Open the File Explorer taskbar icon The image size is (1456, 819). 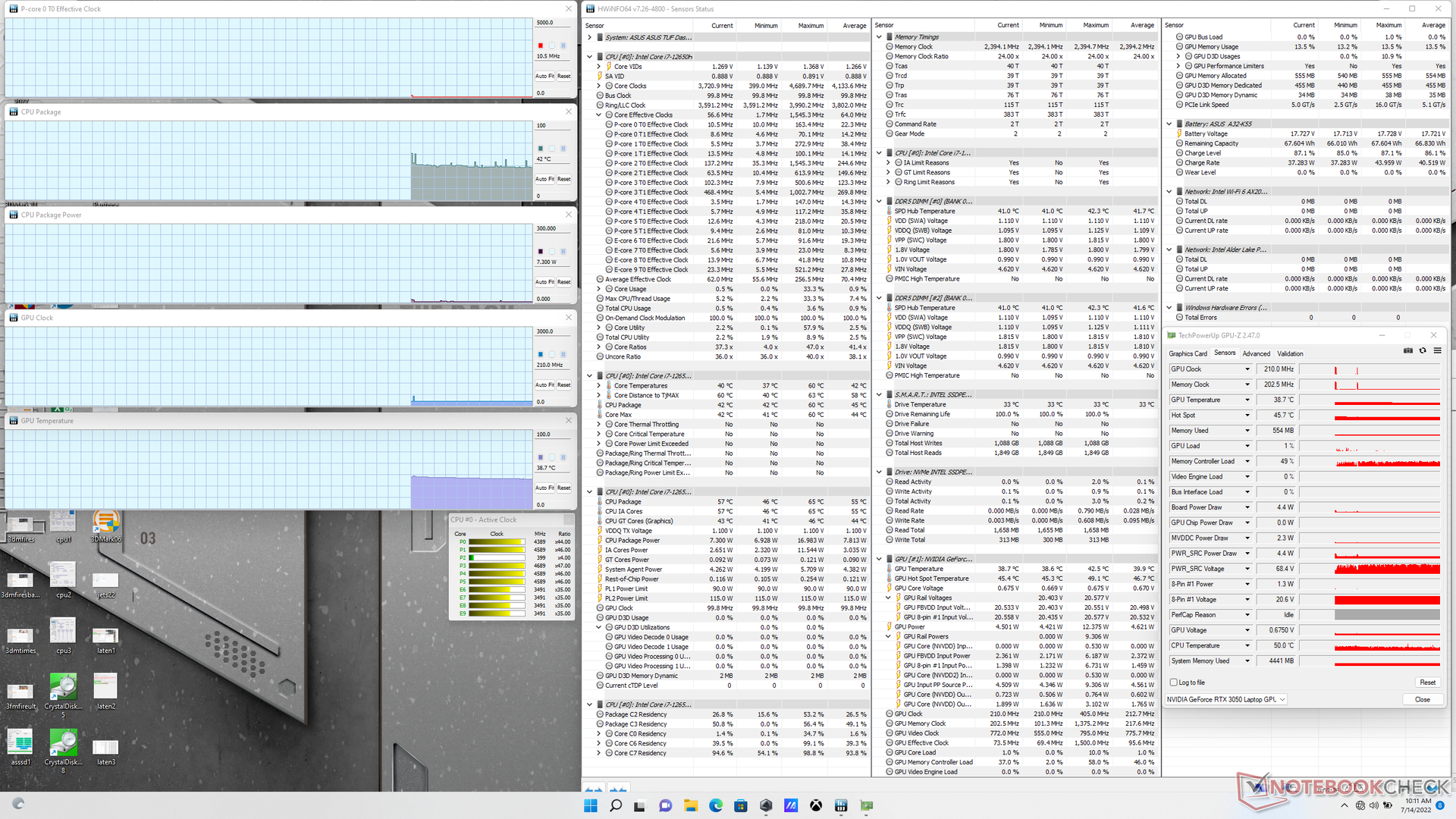(690, 805)
